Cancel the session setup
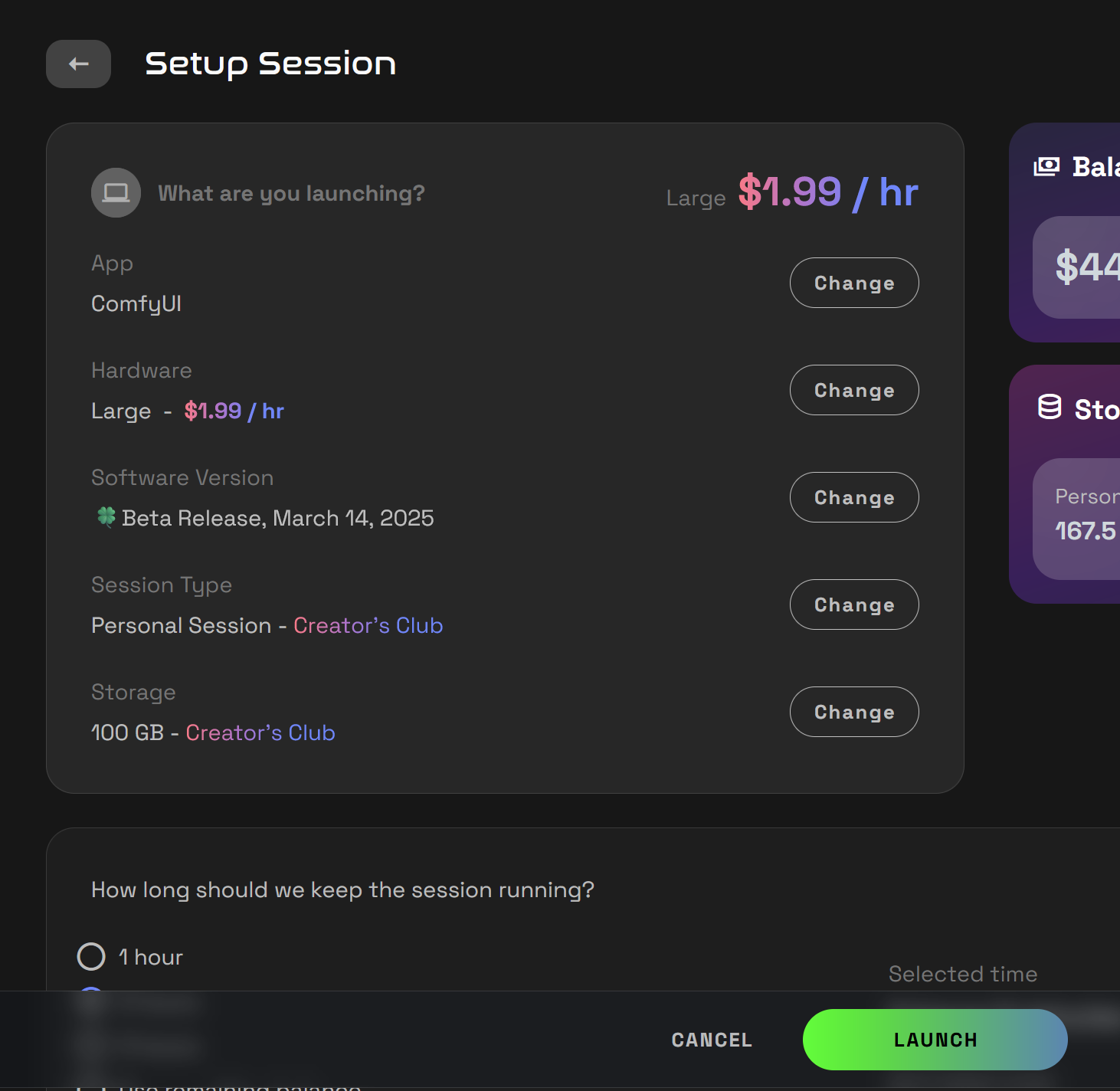 click(x=711, y=1039)
